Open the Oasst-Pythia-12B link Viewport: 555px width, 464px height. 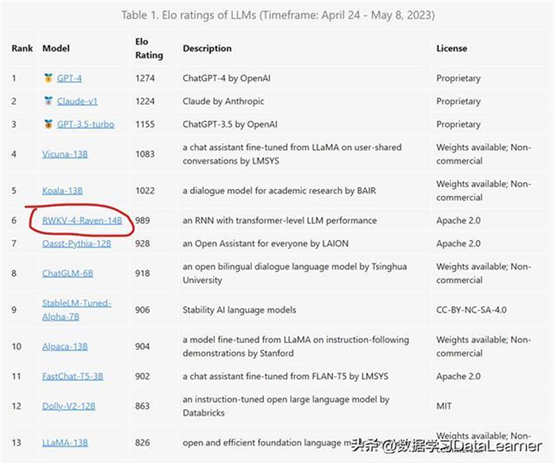click(x=76, y=244)
